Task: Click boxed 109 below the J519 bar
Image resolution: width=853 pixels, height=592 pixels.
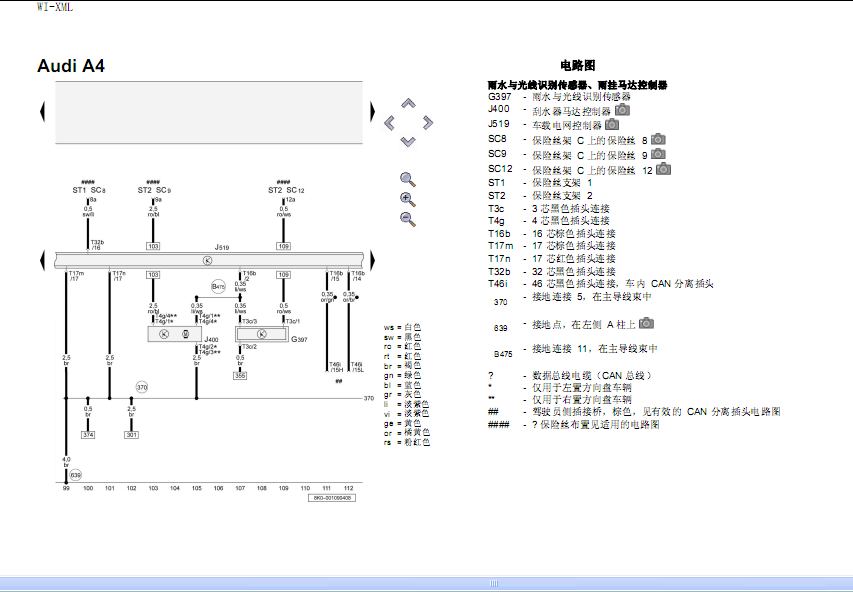Action: click(x=283, y=275)
